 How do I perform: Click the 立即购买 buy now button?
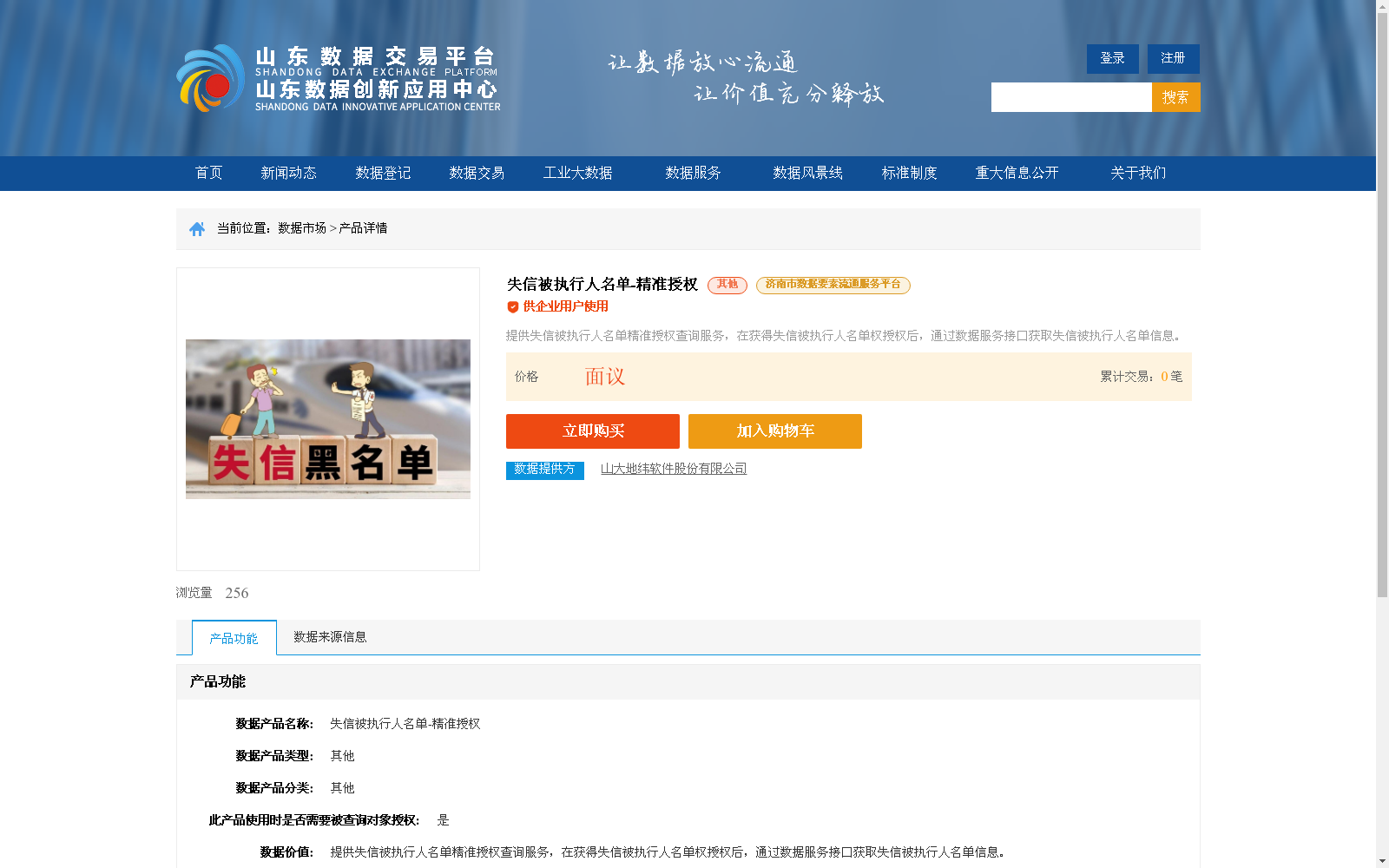(x=593, y=431)
